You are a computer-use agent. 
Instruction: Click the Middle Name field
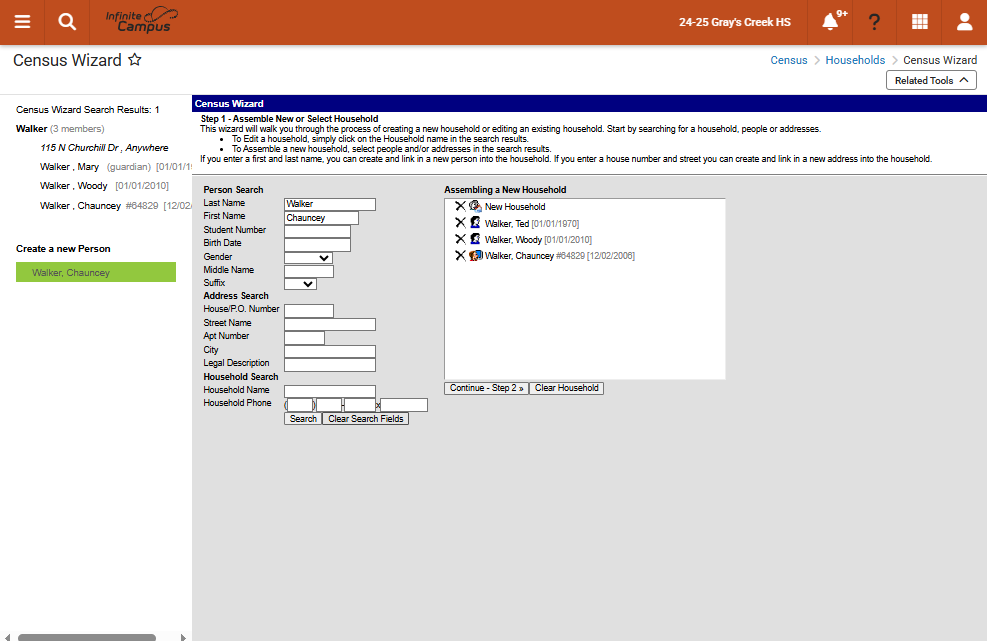pyautogui.click(x=309, y=271)
